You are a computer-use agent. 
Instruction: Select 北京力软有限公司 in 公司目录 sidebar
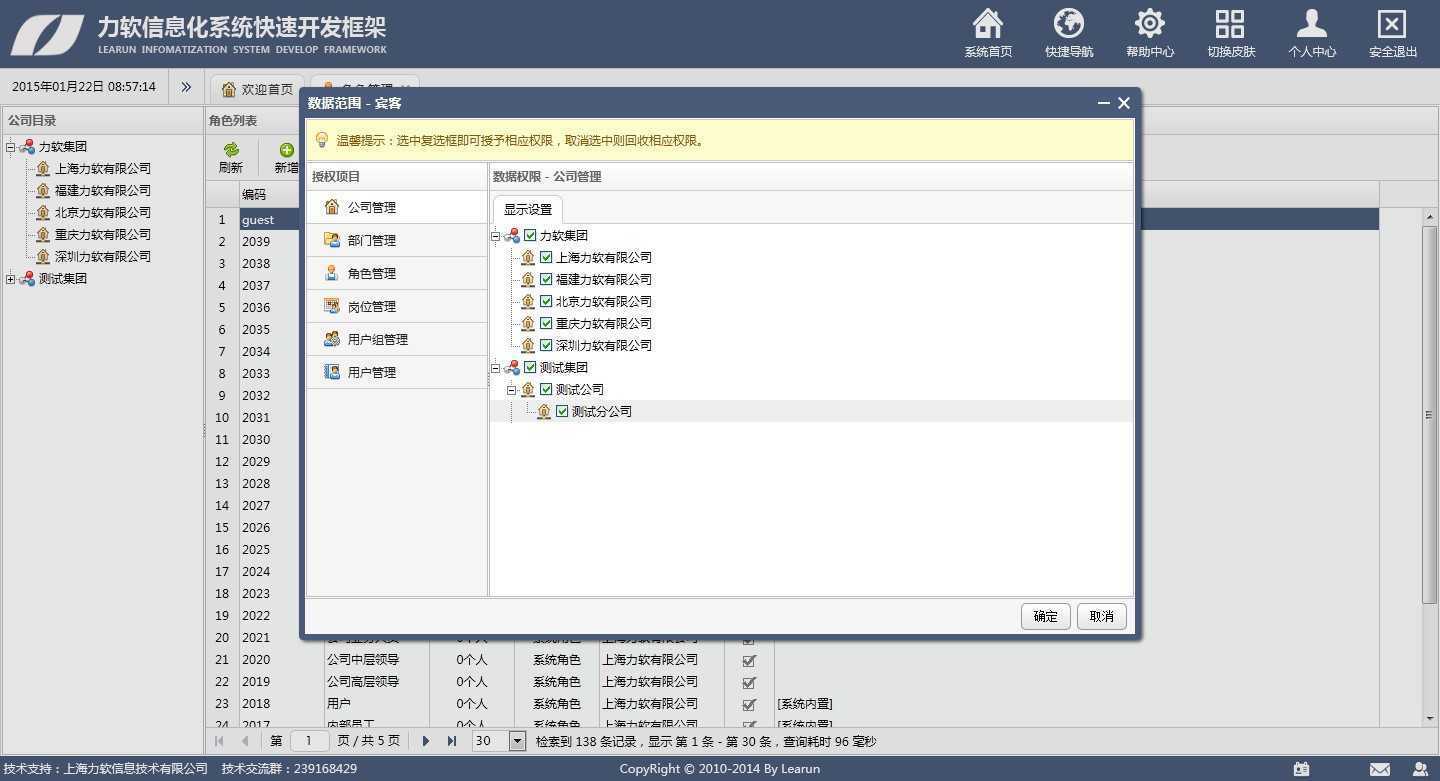(x=103, y=212)
